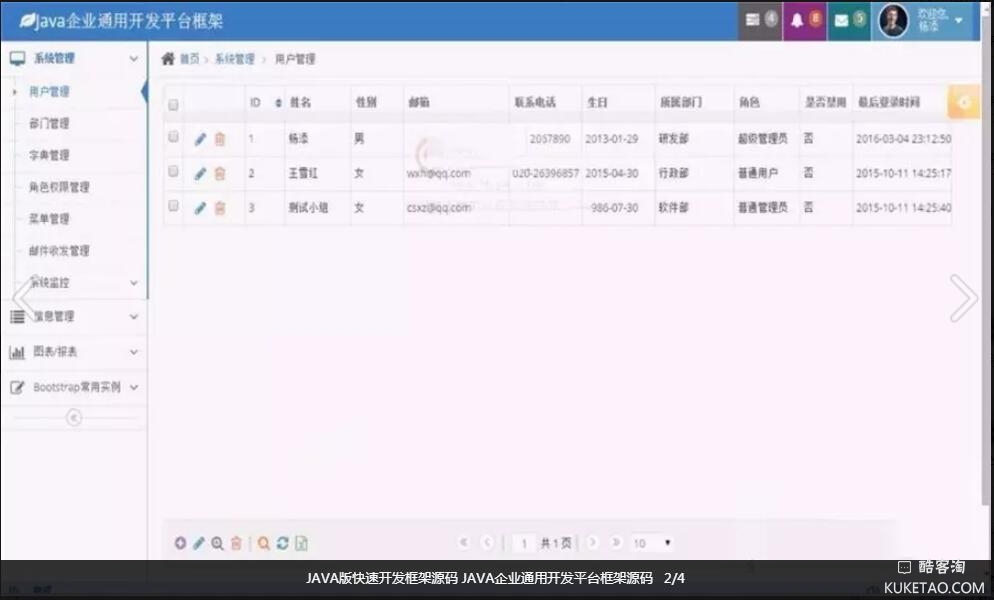The image size is (994, 600).
Task: Toggle the select-all checkbox in table header
Action: 173,104
